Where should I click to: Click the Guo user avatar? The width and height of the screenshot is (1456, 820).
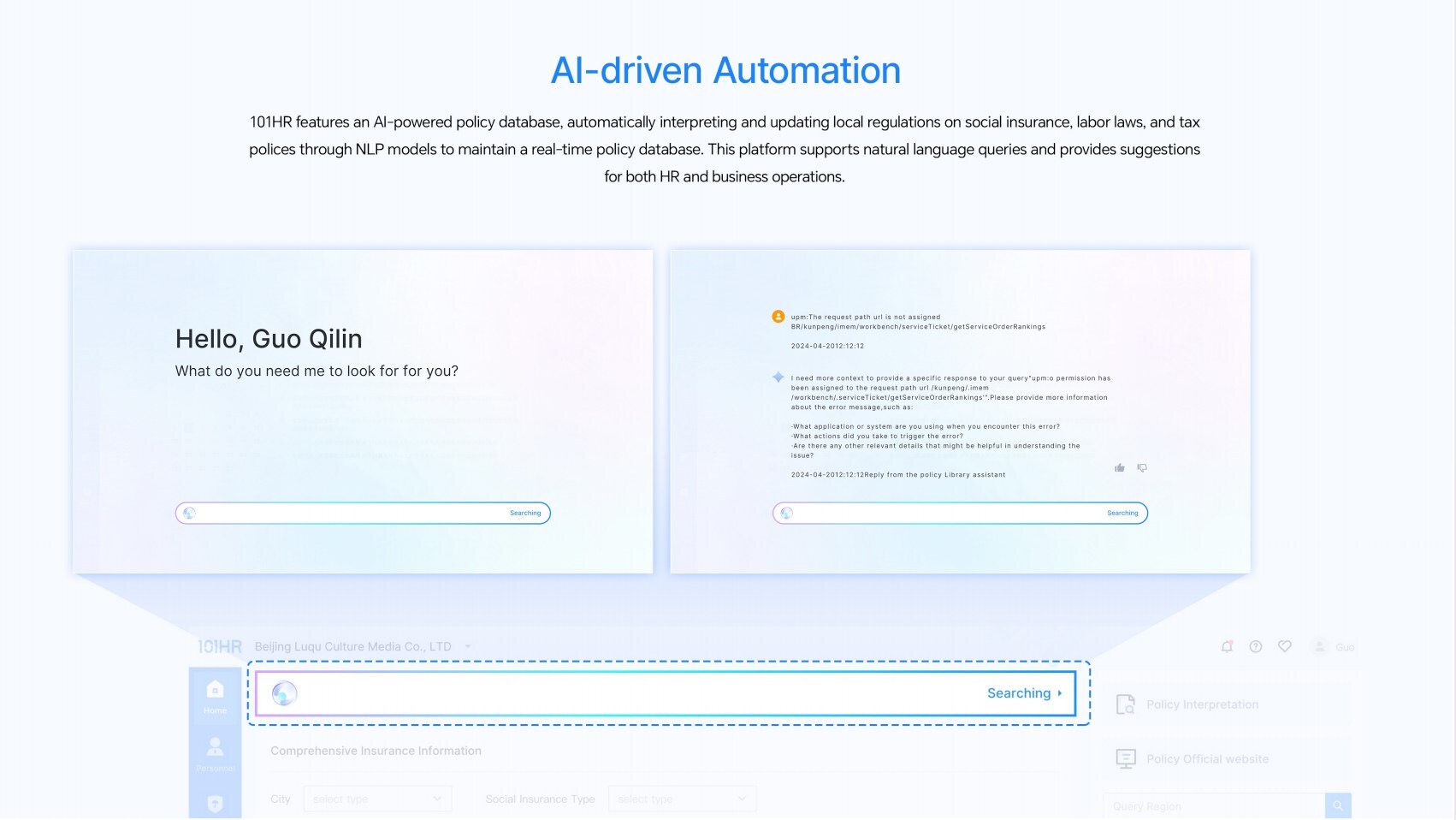1319,646
